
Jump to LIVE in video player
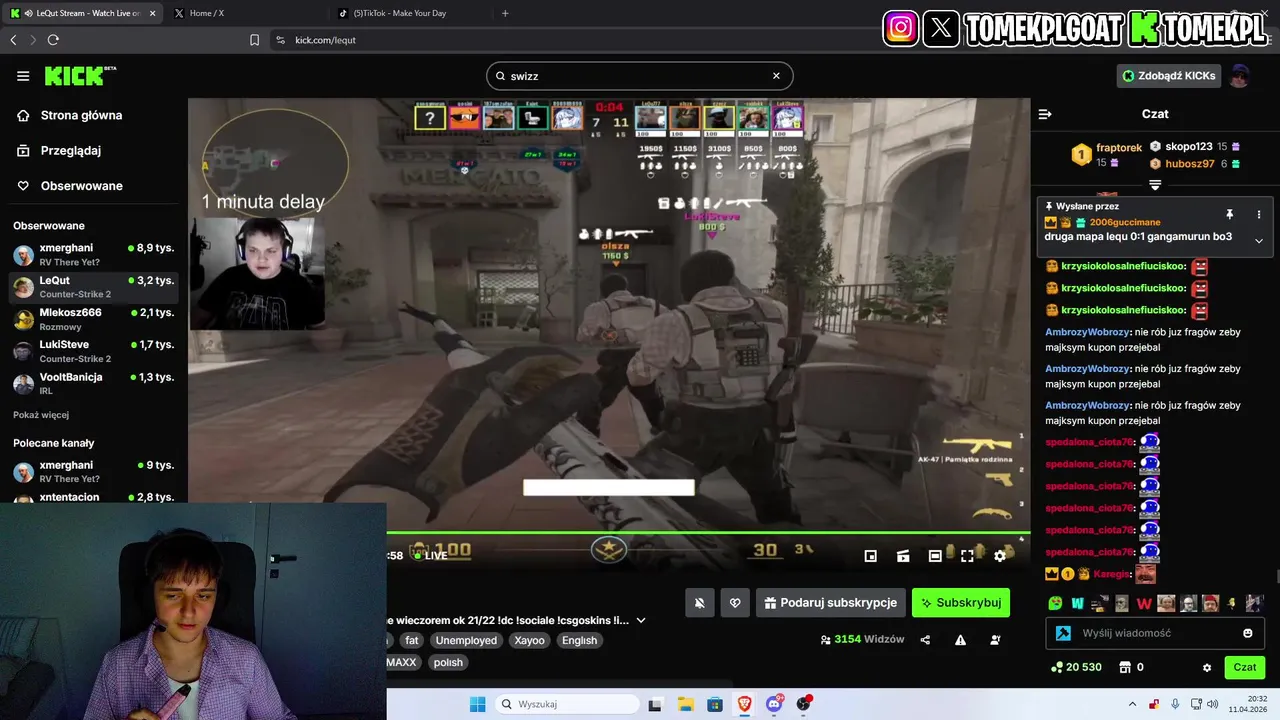point(431,555)
